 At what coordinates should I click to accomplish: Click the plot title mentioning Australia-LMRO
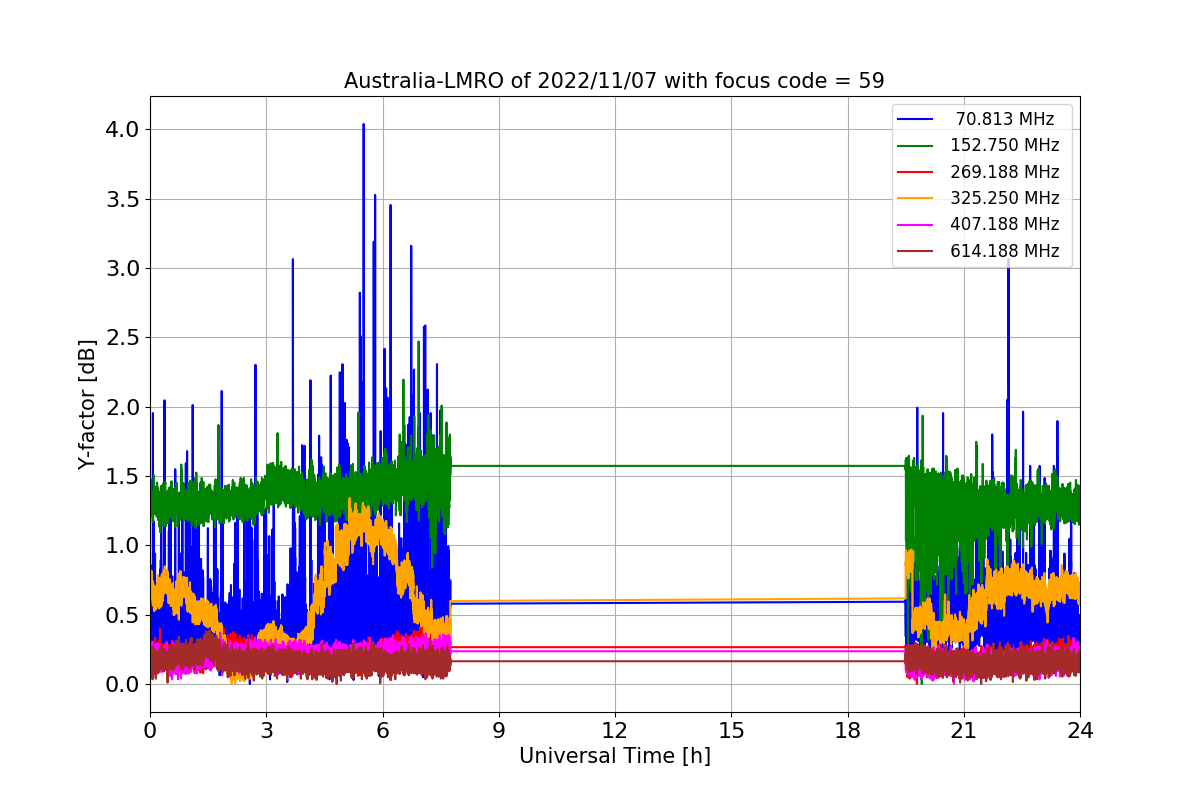pyautogui.click(x=614, y=81)
